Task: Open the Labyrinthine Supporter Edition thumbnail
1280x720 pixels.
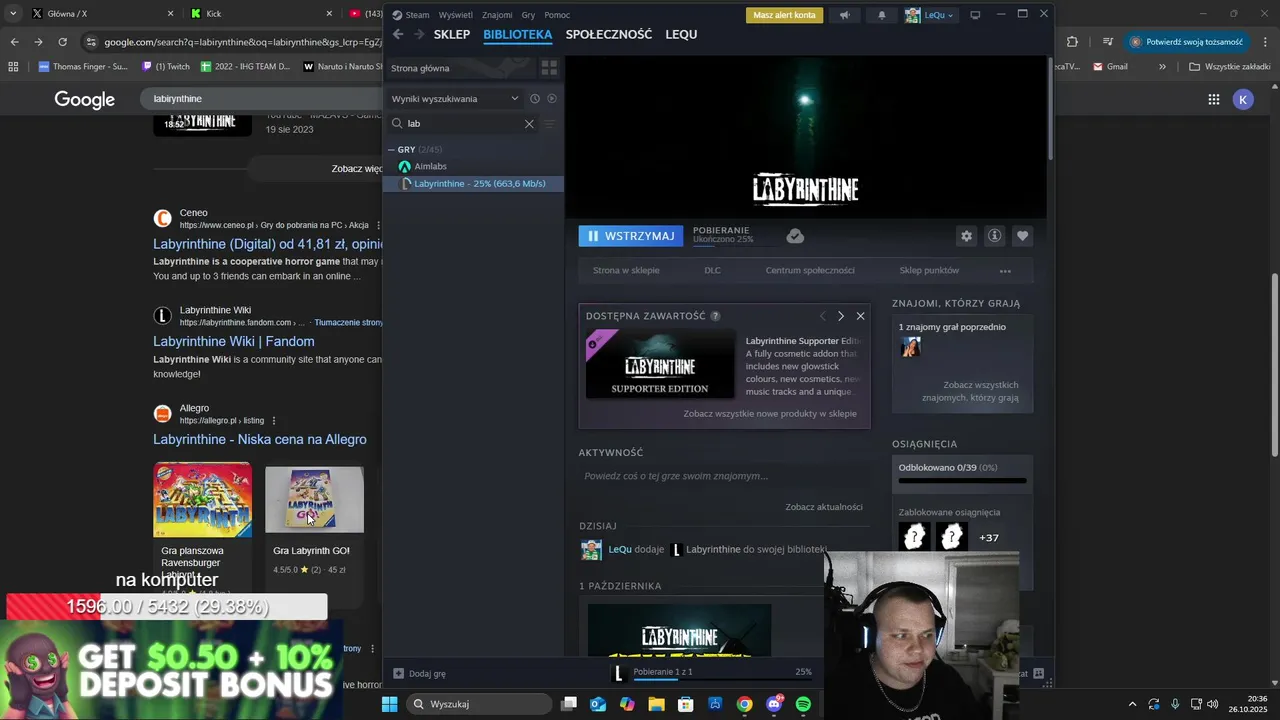Action: [x=660, y=364]
